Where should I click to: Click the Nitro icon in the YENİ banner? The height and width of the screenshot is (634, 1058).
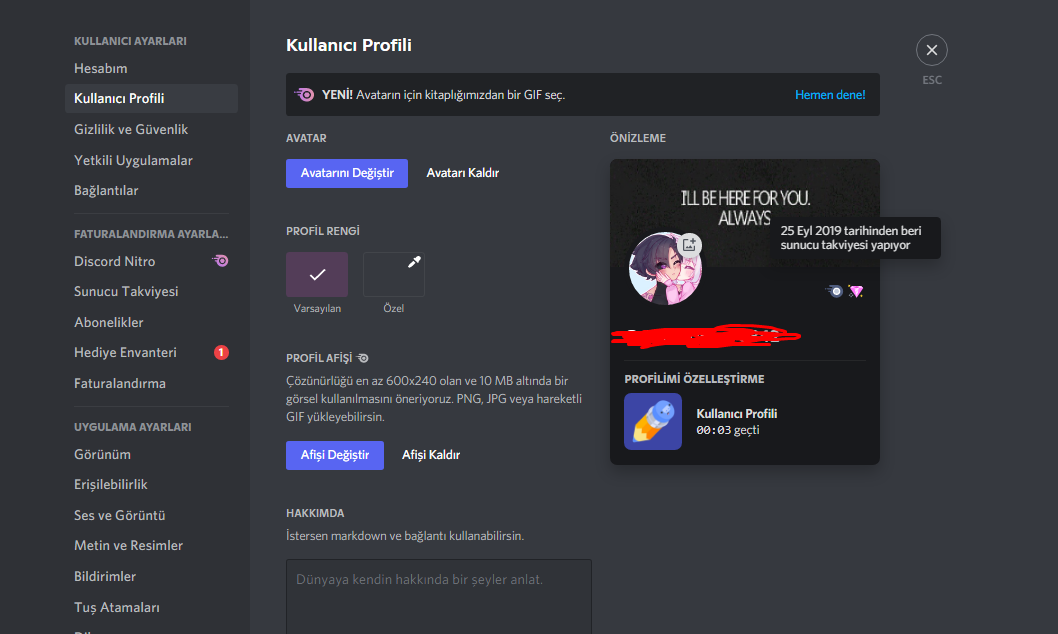[x=304, y=94]
